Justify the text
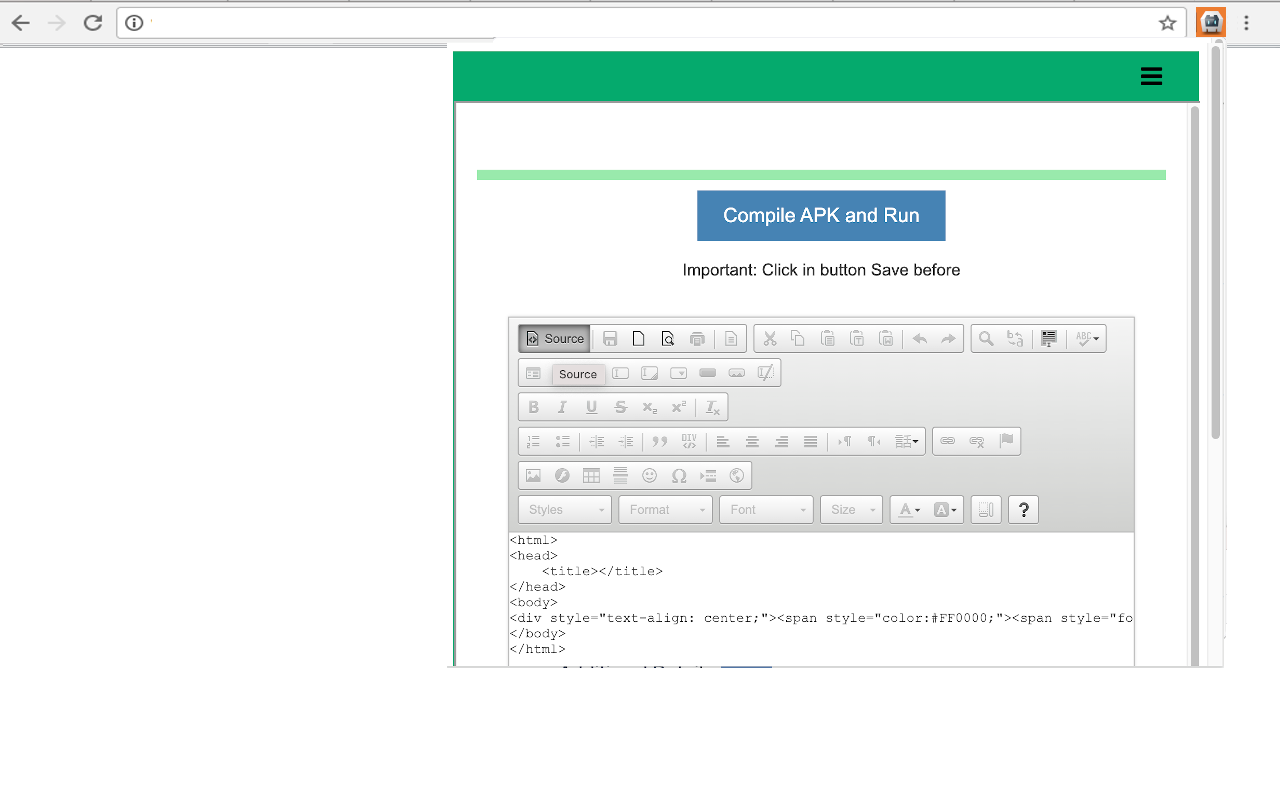 [810, 441]
